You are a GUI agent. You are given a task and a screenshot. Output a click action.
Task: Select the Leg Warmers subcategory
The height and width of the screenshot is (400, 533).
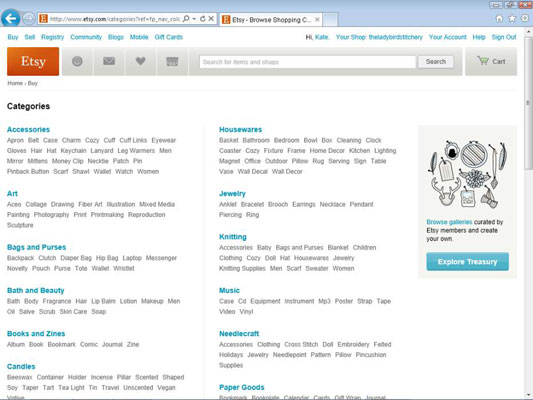136,151
